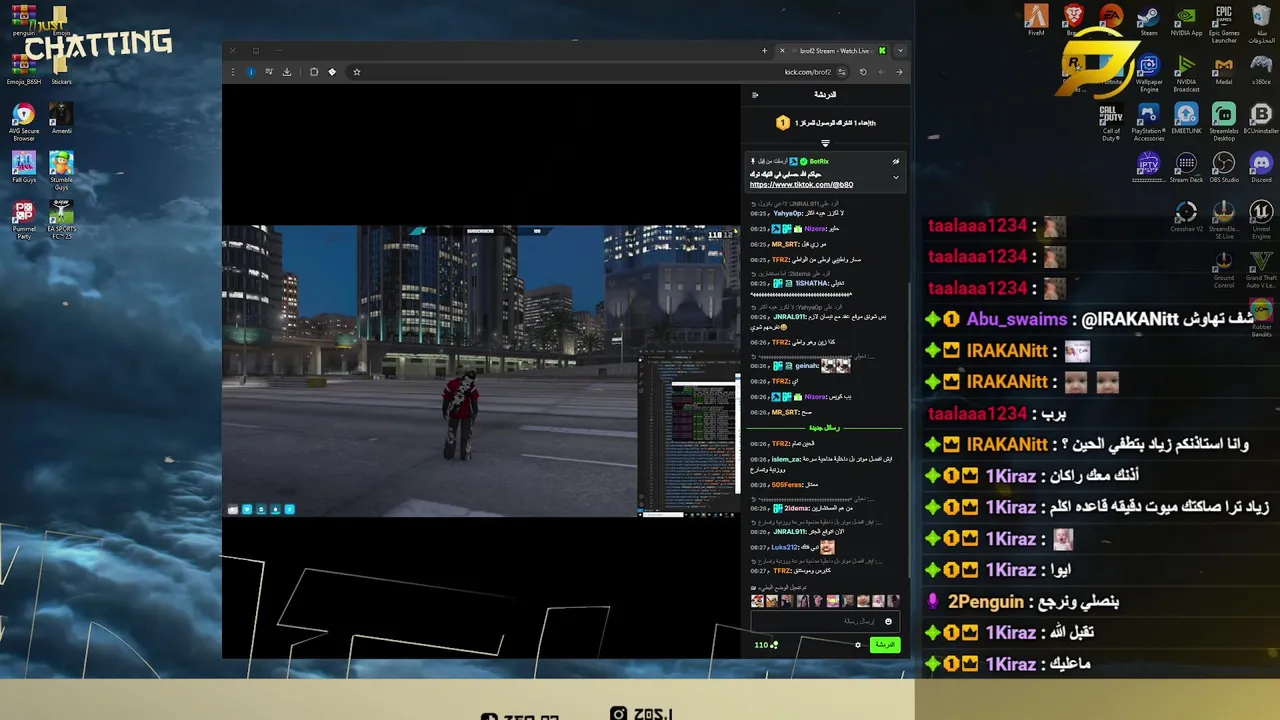
Task: Open Crosshair V2 desktop icon
Action: pyautogui.click(x=1186, y=216)
